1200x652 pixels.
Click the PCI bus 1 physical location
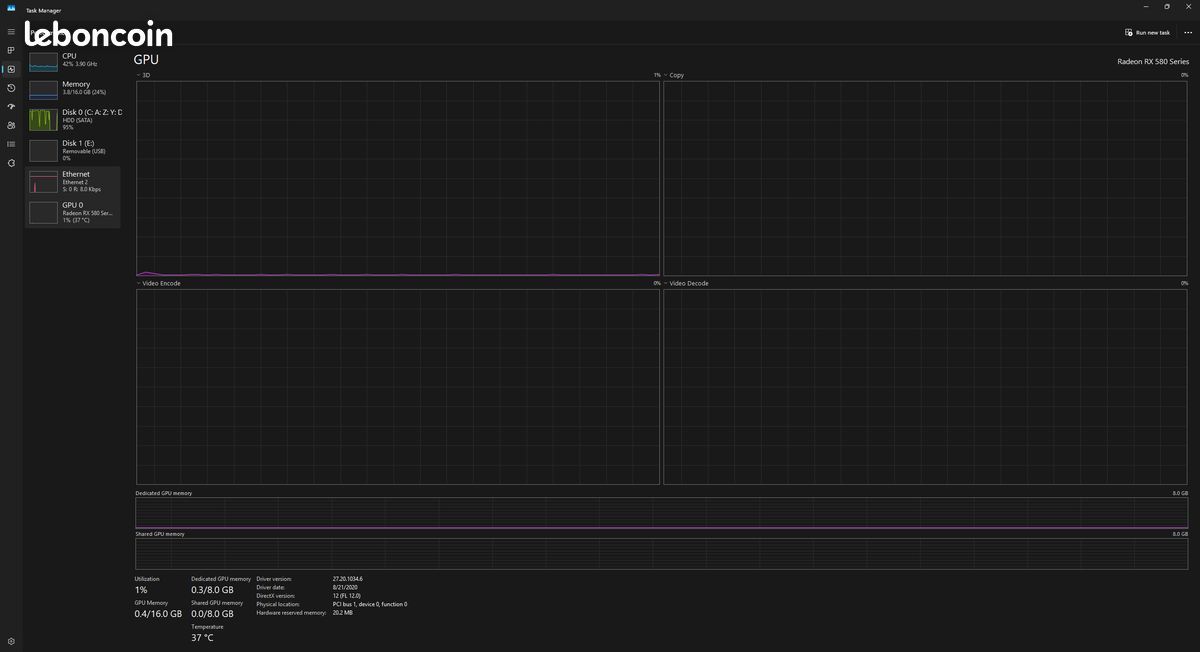coord(370,604)
